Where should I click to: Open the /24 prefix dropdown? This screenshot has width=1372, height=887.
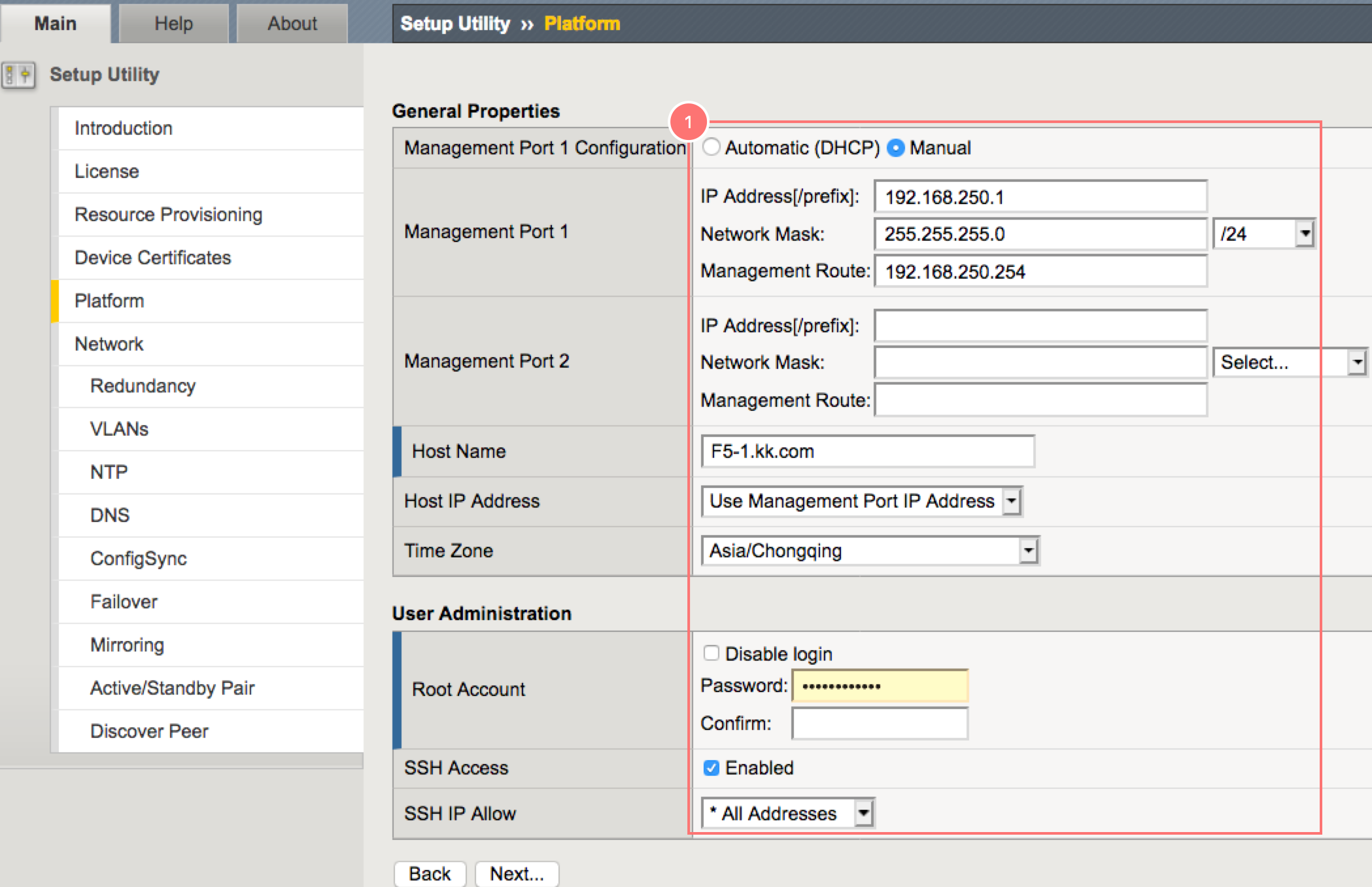coord(1263,234)
